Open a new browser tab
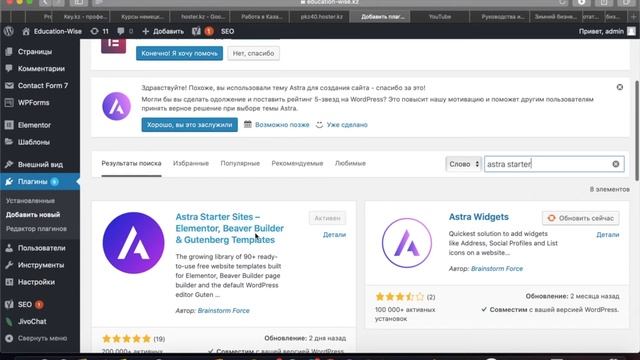The height and width of the screenshot is (360, 640). point(633,17)
